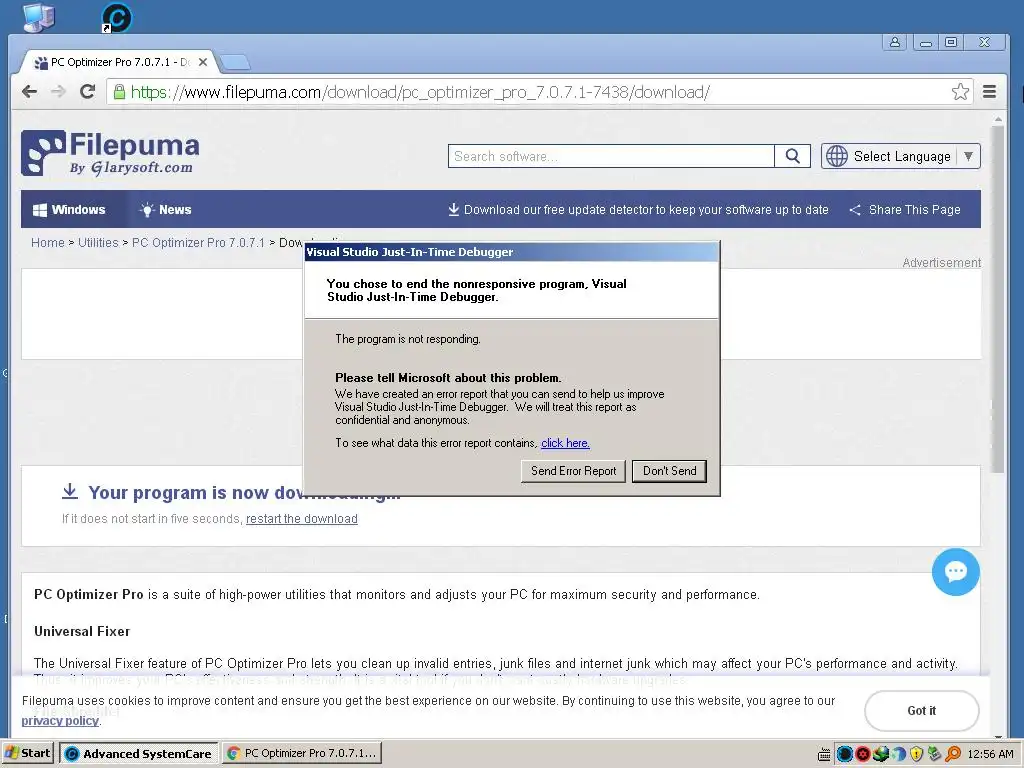This screenshot has height=768, width=1024.
Task: Go to Home breadcrumb
Action: point(48,243)
